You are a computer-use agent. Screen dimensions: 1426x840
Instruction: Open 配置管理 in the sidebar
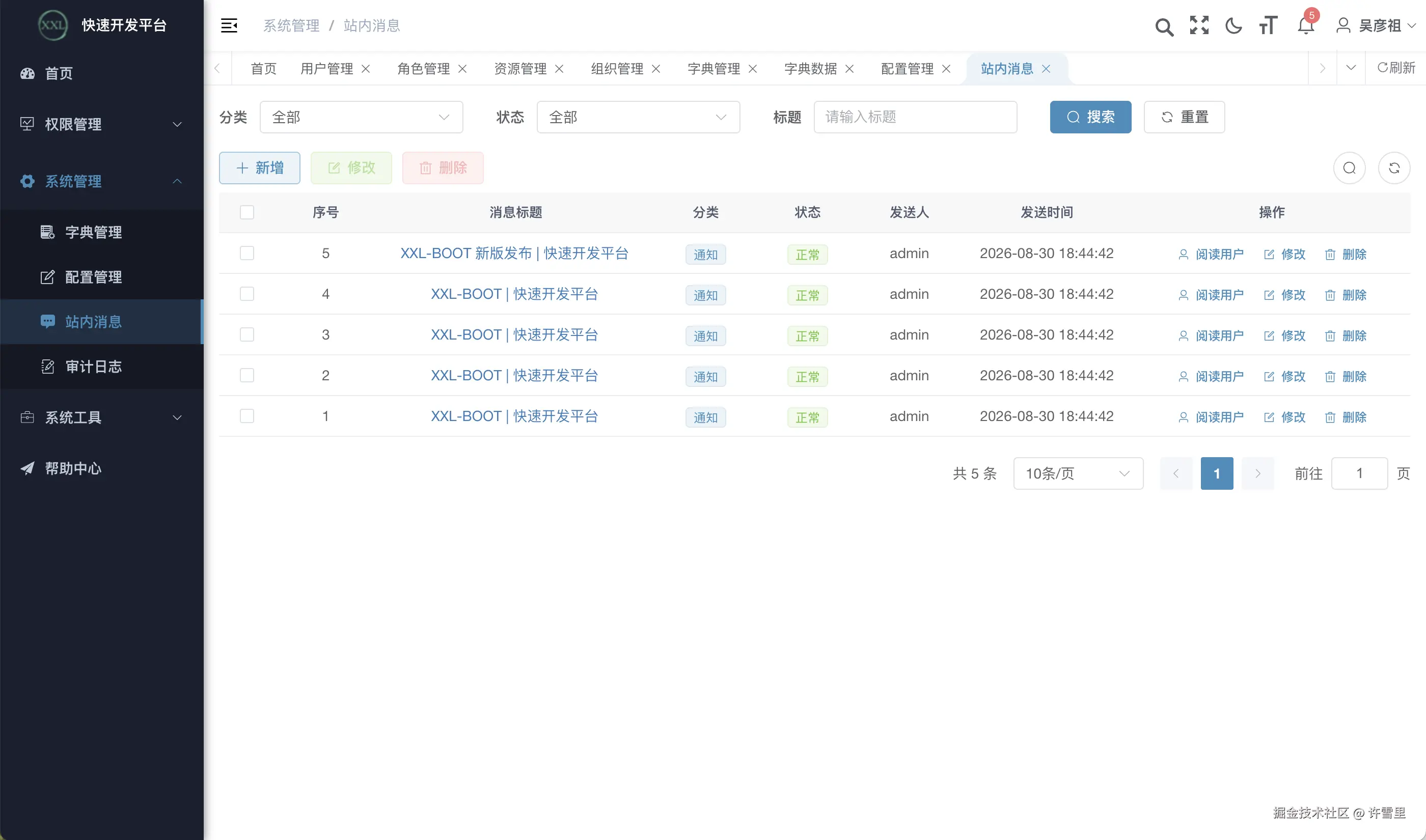(102, 277)
